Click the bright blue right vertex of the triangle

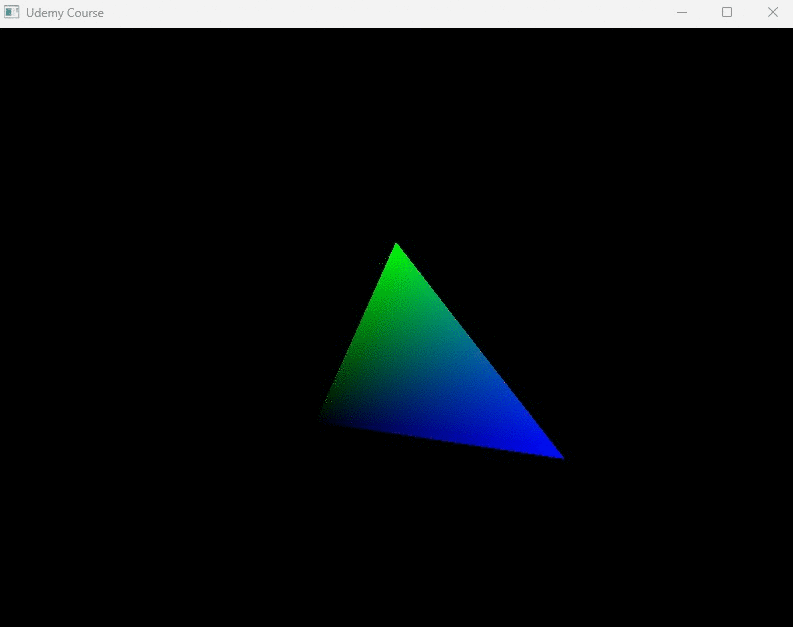point(558,455)
